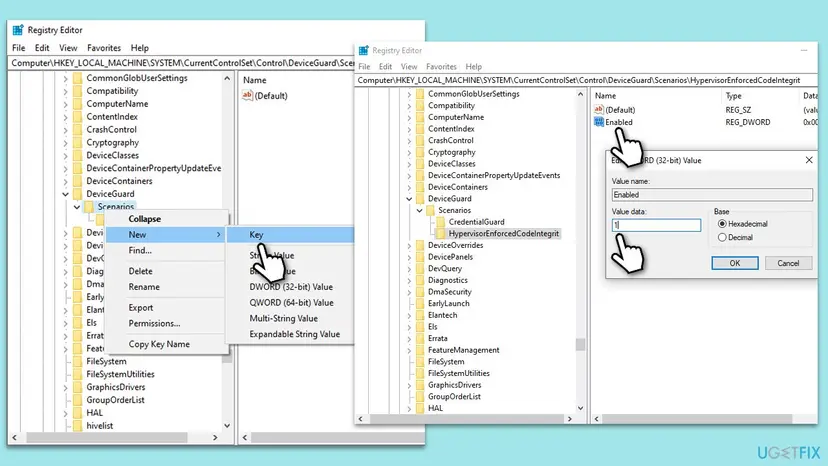Click the Scenarios folder icon in right window
The width and height of the screenshot is (828, 466).
[x=430, y=210]
